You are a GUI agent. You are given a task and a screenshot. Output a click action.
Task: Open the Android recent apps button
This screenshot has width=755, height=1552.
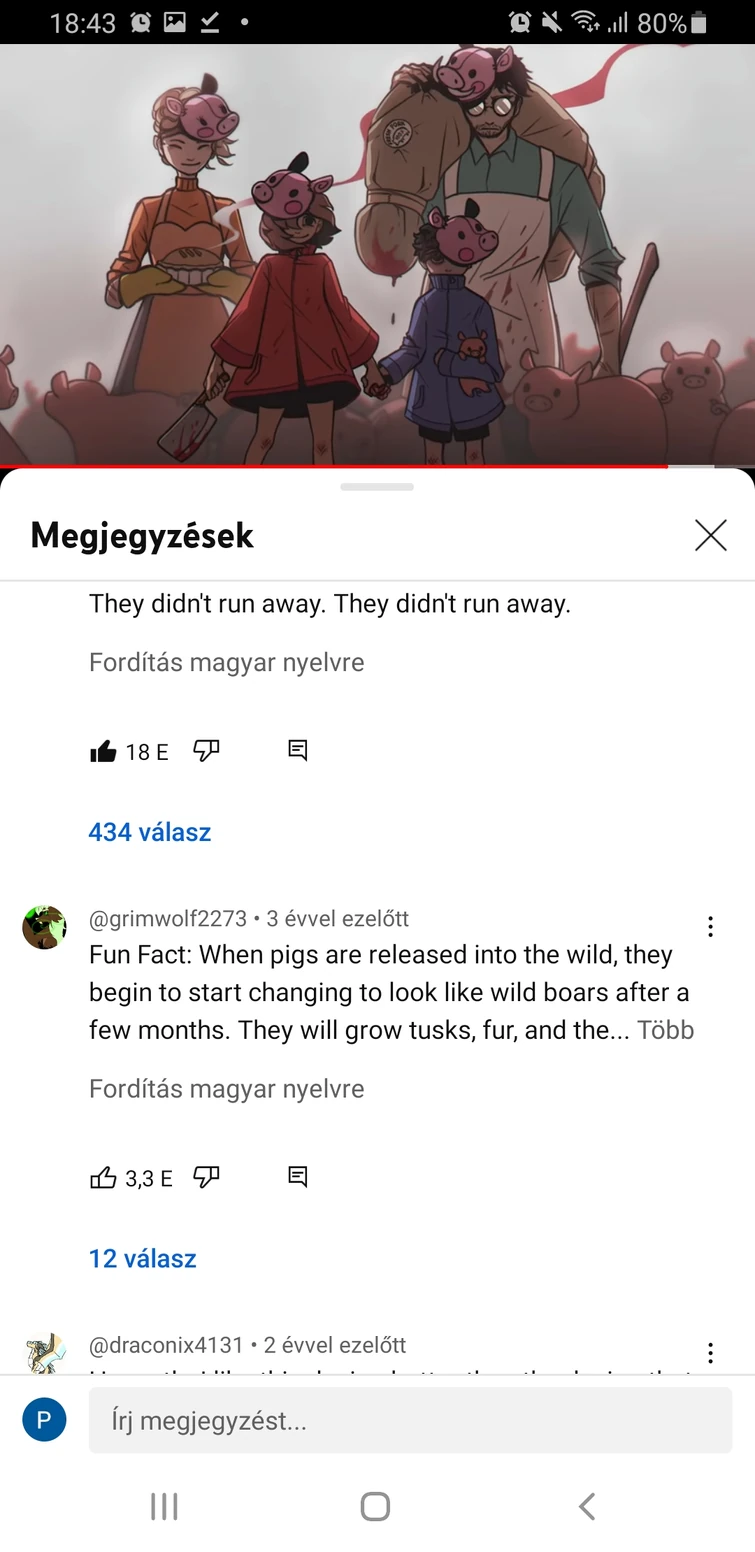164,1506
